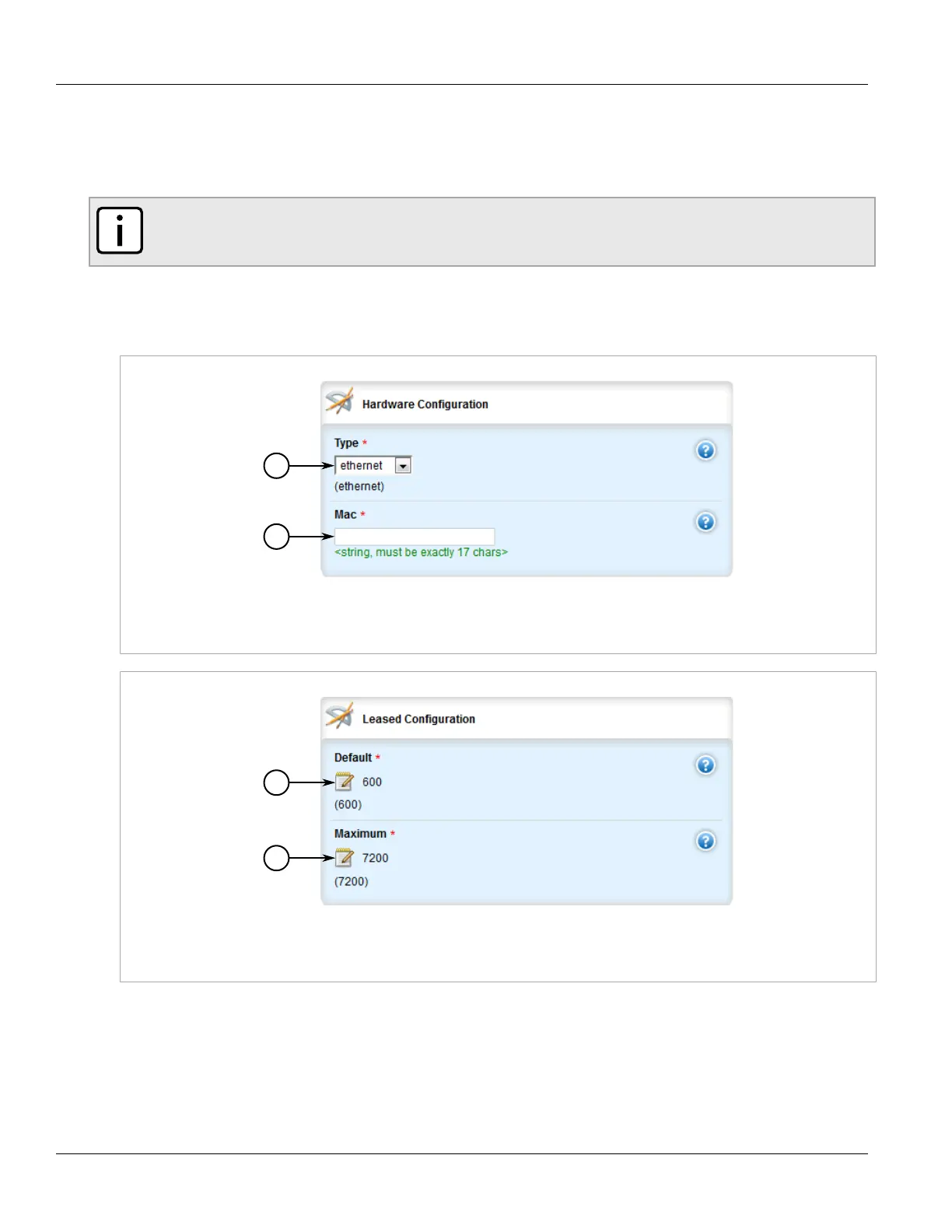The width and height of the screenshot is (952, 1232).
Task: Click the edit notepad icon beside 600
Action: coord(344,782)
